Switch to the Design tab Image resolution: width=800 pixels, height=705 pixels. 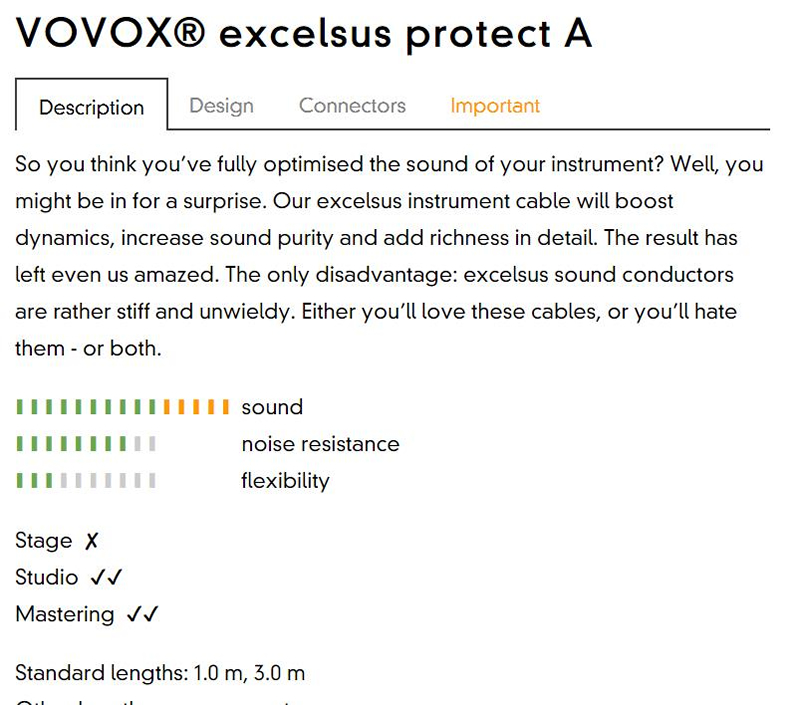[x=221, y=106]
